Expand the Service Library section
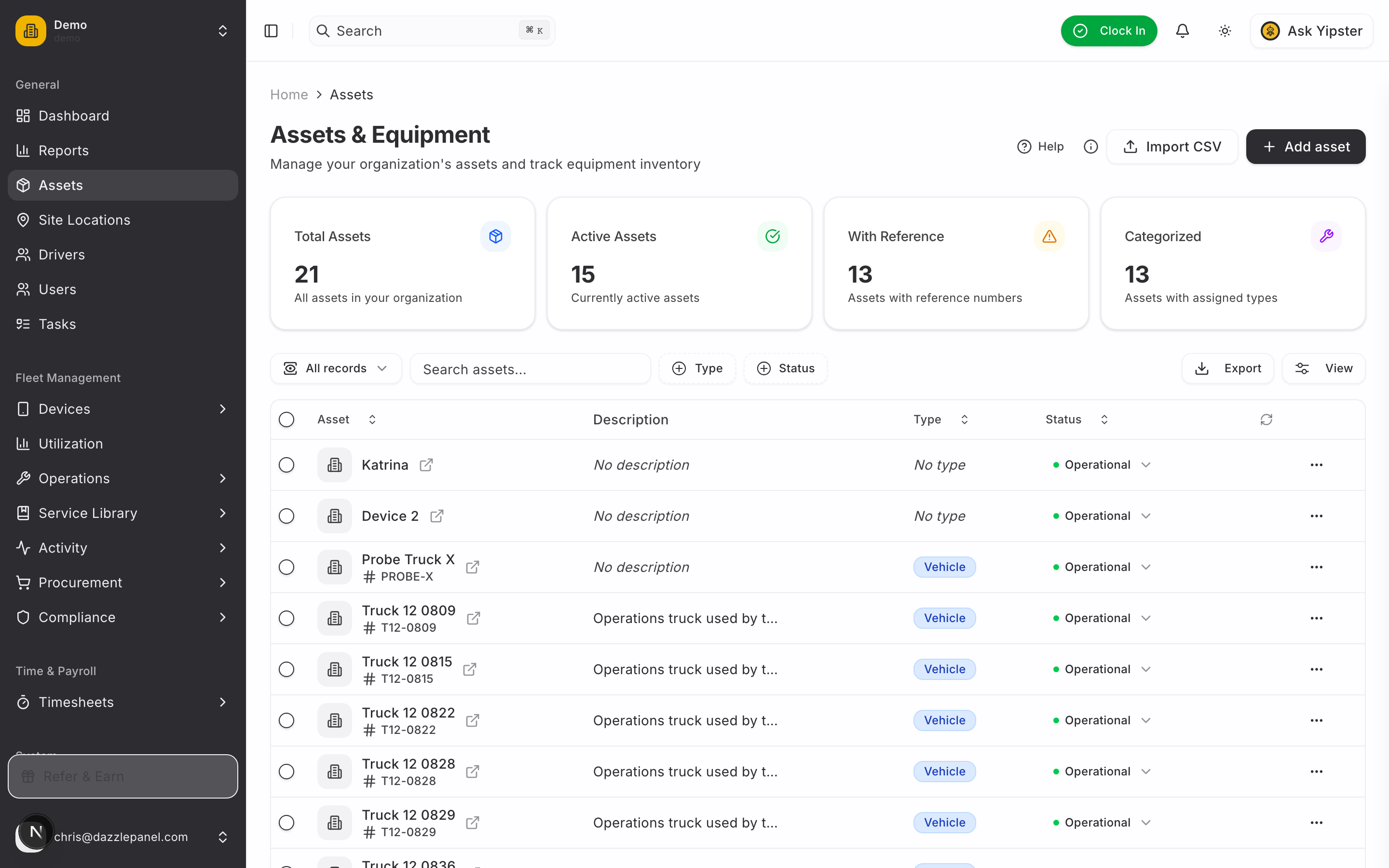The width and height of the screenshot is (1389, 868). [x=123, y=513]
